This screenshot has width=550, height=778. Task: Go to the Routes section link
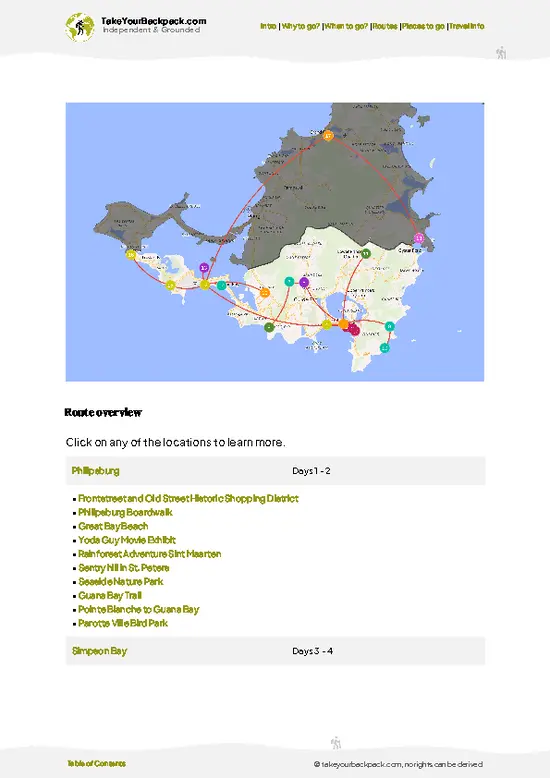click(x=385, y=26)
